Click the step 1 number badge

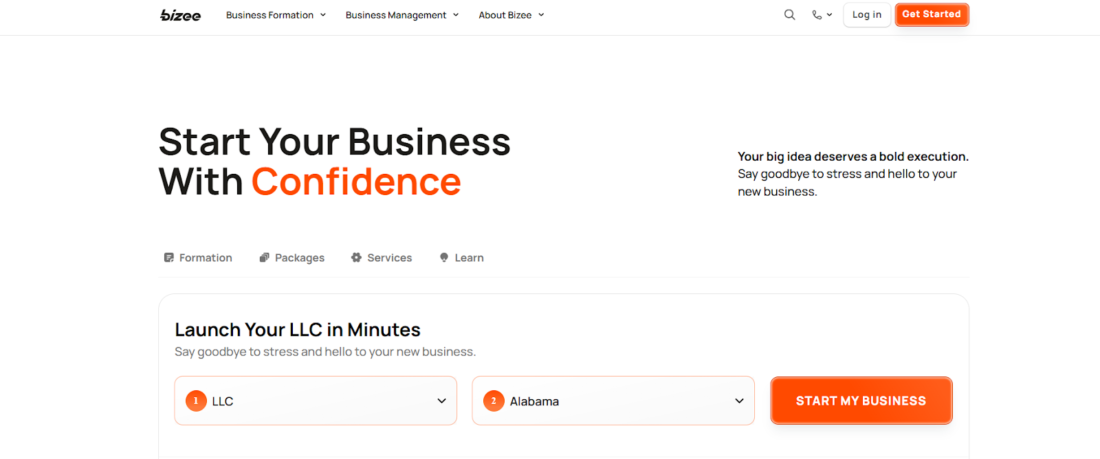point(196,401)
